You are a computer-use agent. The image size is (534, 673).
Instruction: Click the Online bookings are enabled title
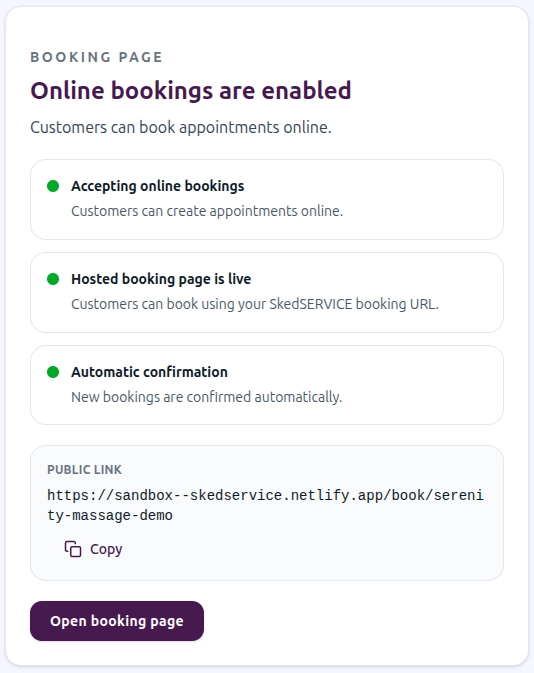(x=191, y=91)
